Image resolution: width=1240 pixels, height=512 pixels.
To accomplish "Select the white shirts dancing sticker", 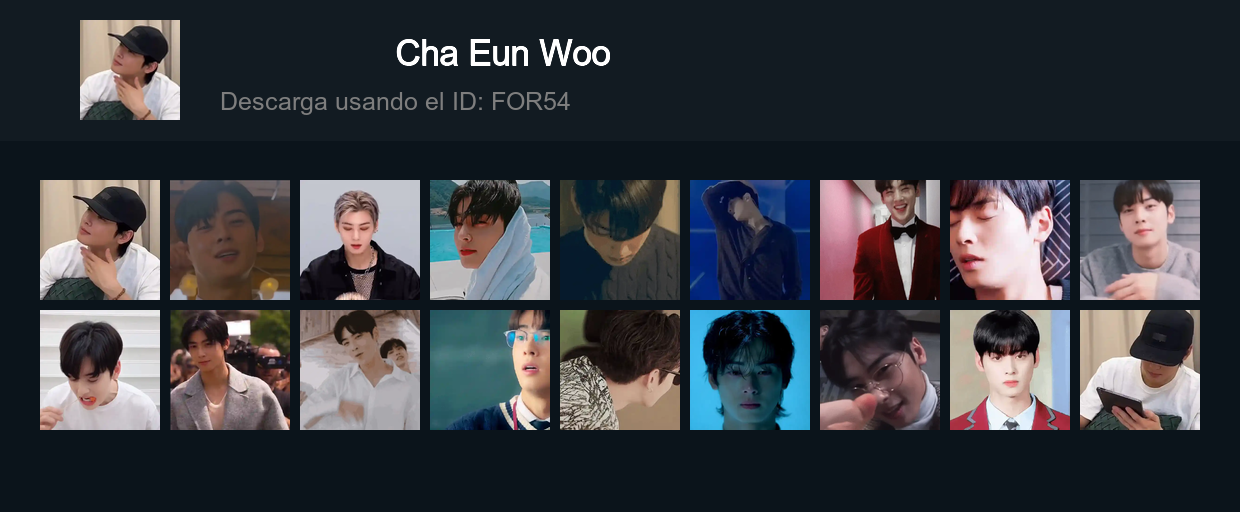I will pyautogui.click(x=360, y=370).
